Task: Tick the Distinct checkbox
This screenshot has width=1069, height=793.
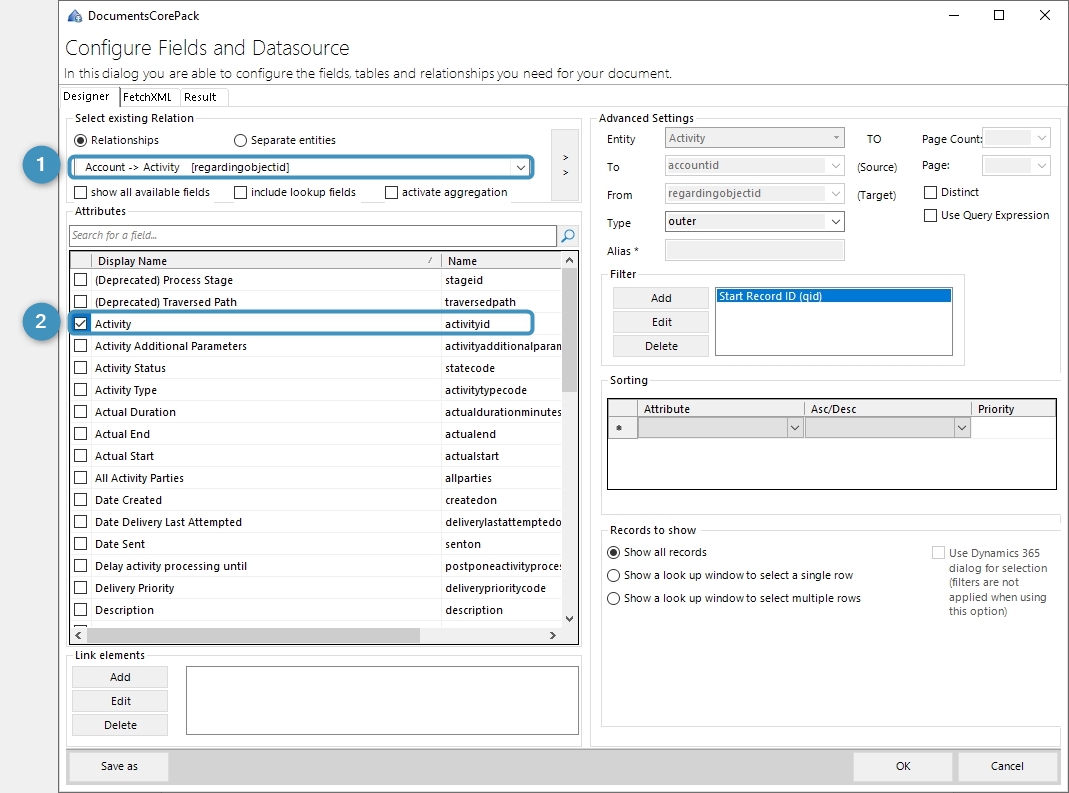Action: tap(930, 192)
